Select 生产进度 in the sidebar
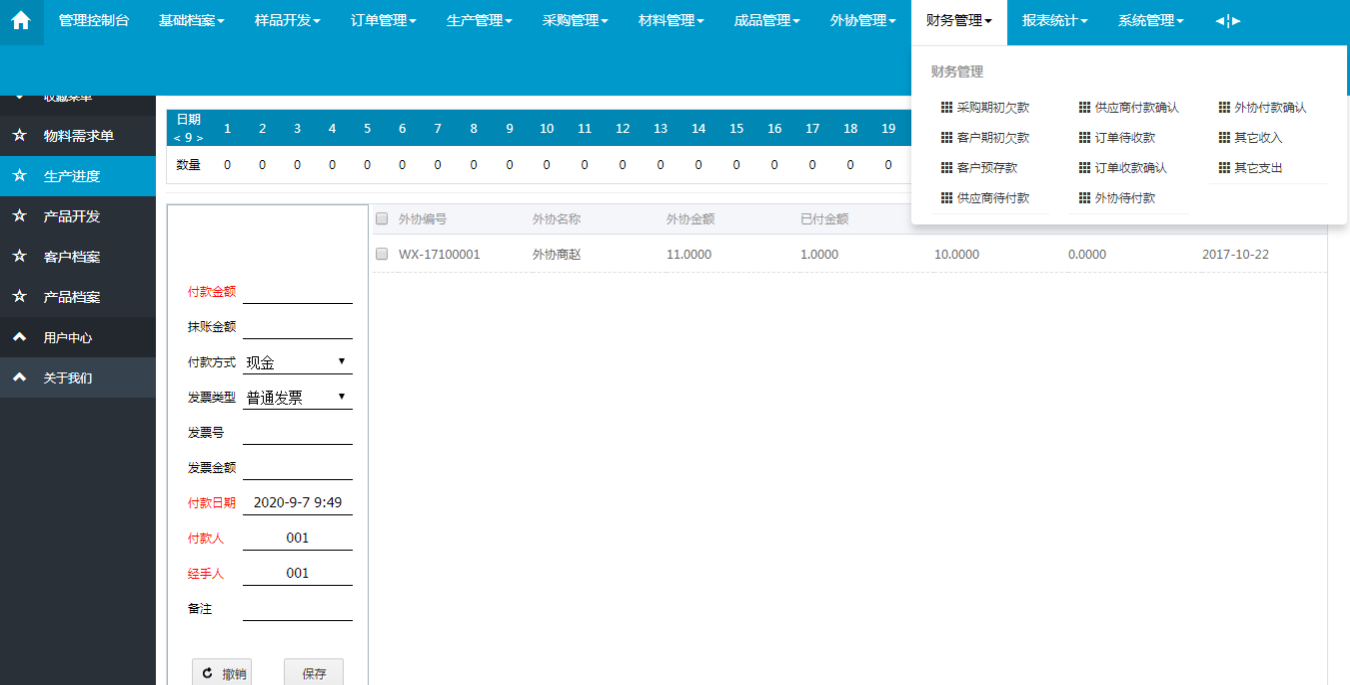 pos(72,176)
